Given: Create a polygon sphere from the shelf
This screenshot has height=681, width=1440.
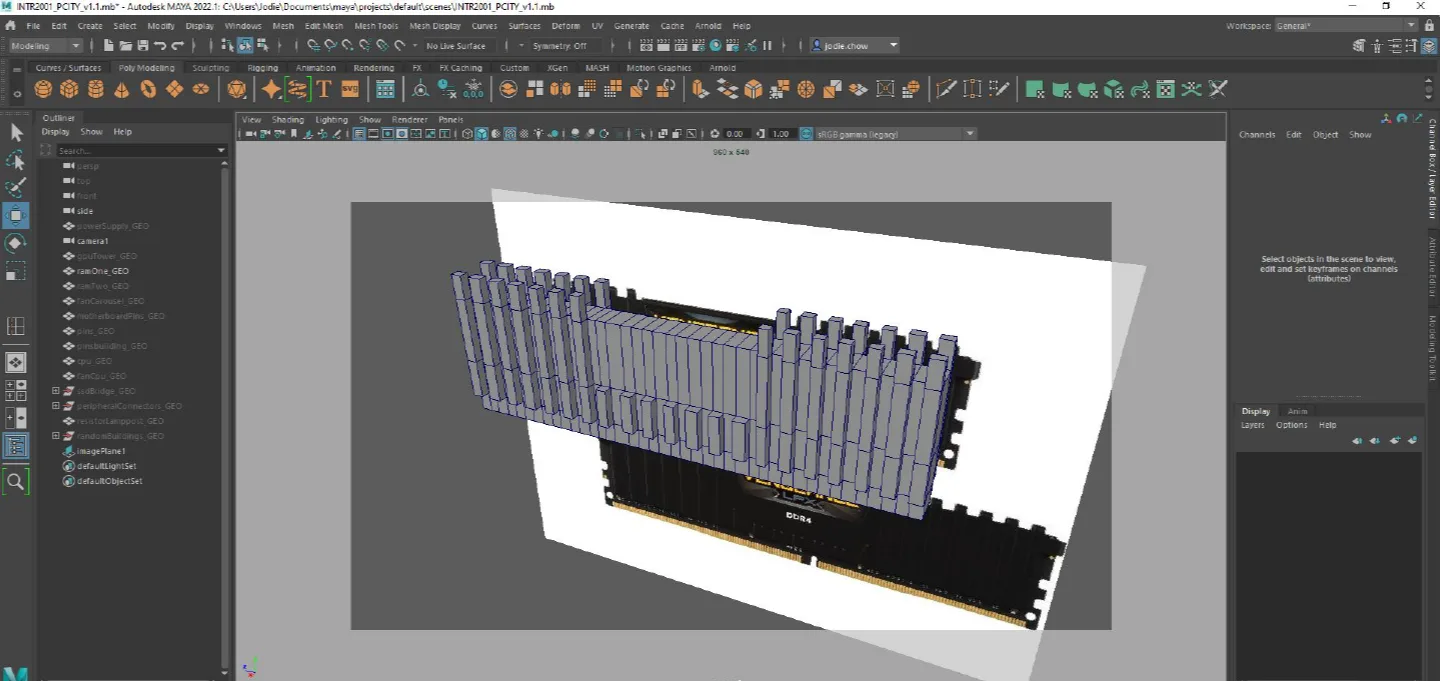Looking at the screenshot, I should [x=43, y=89].
